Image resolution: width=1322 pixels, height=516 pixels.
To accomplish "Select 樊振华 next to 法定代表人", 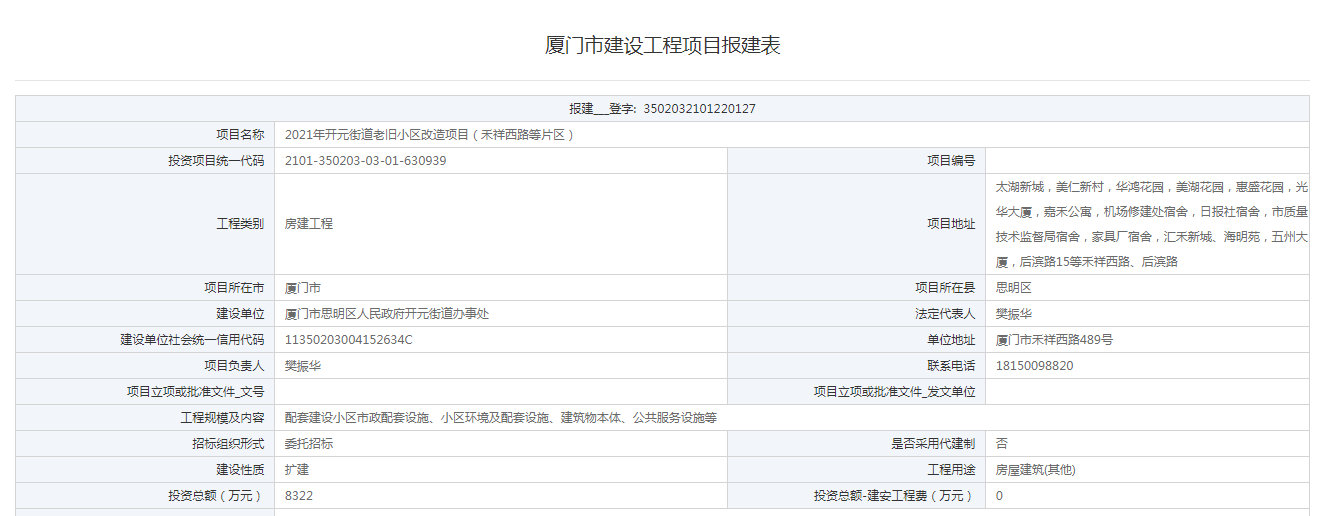I will coord(1013,313).
